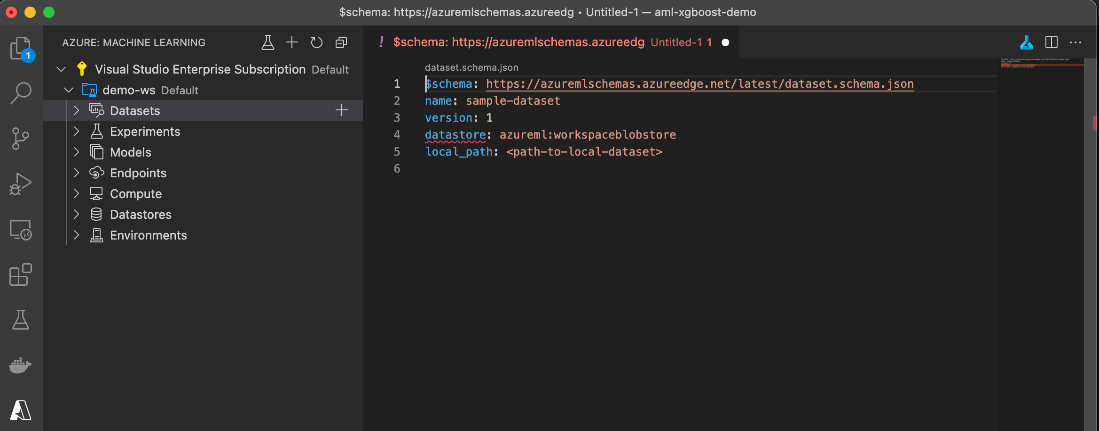Click the flask icon in Machine Learning header
This screenshot has height=431, width=1099.
[267, 43]
